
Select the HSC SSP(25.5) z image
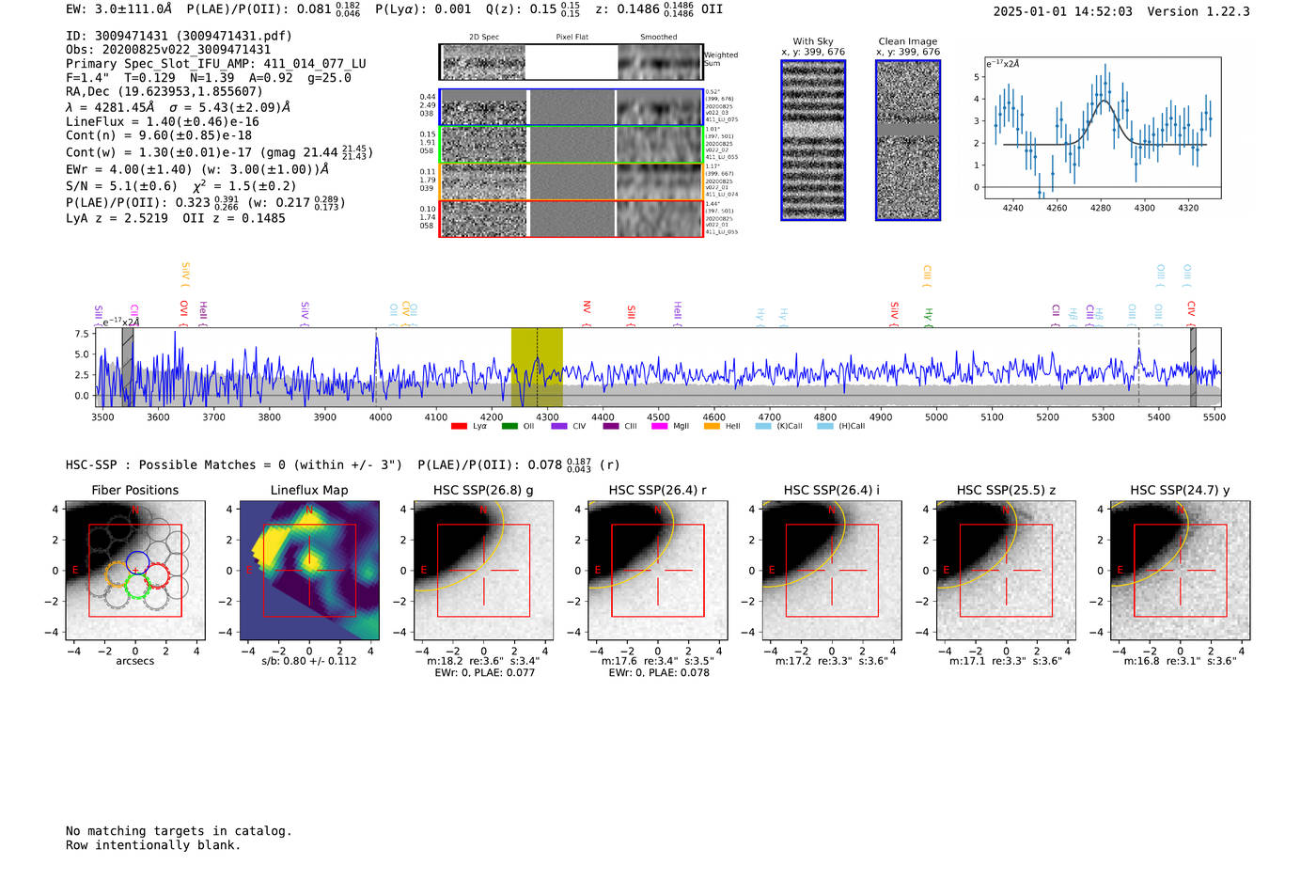click(x=1006, y=571)
